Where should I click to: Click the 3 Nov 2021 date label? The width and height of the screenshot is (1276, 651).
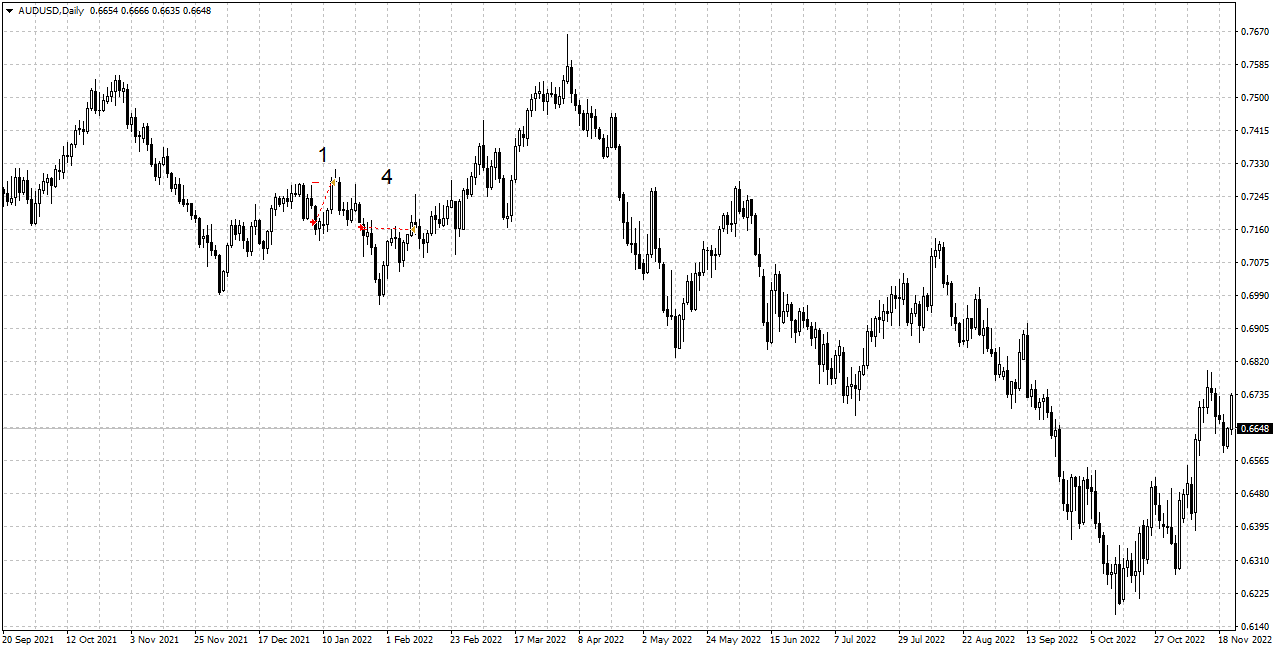coord(156,638)
